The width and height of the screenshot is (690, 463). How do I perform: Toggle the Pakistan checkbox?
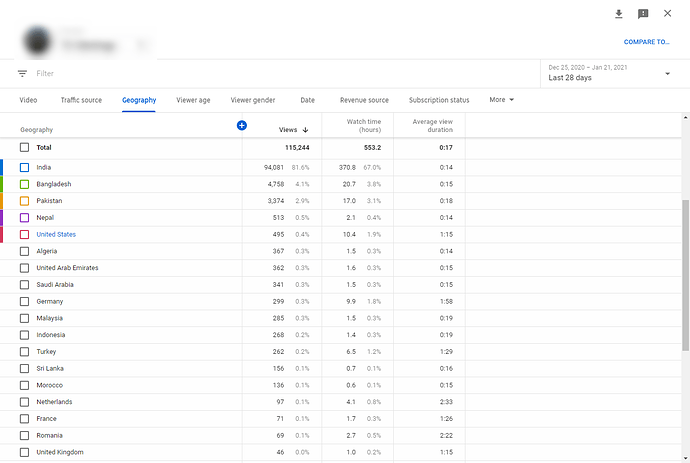25,201
